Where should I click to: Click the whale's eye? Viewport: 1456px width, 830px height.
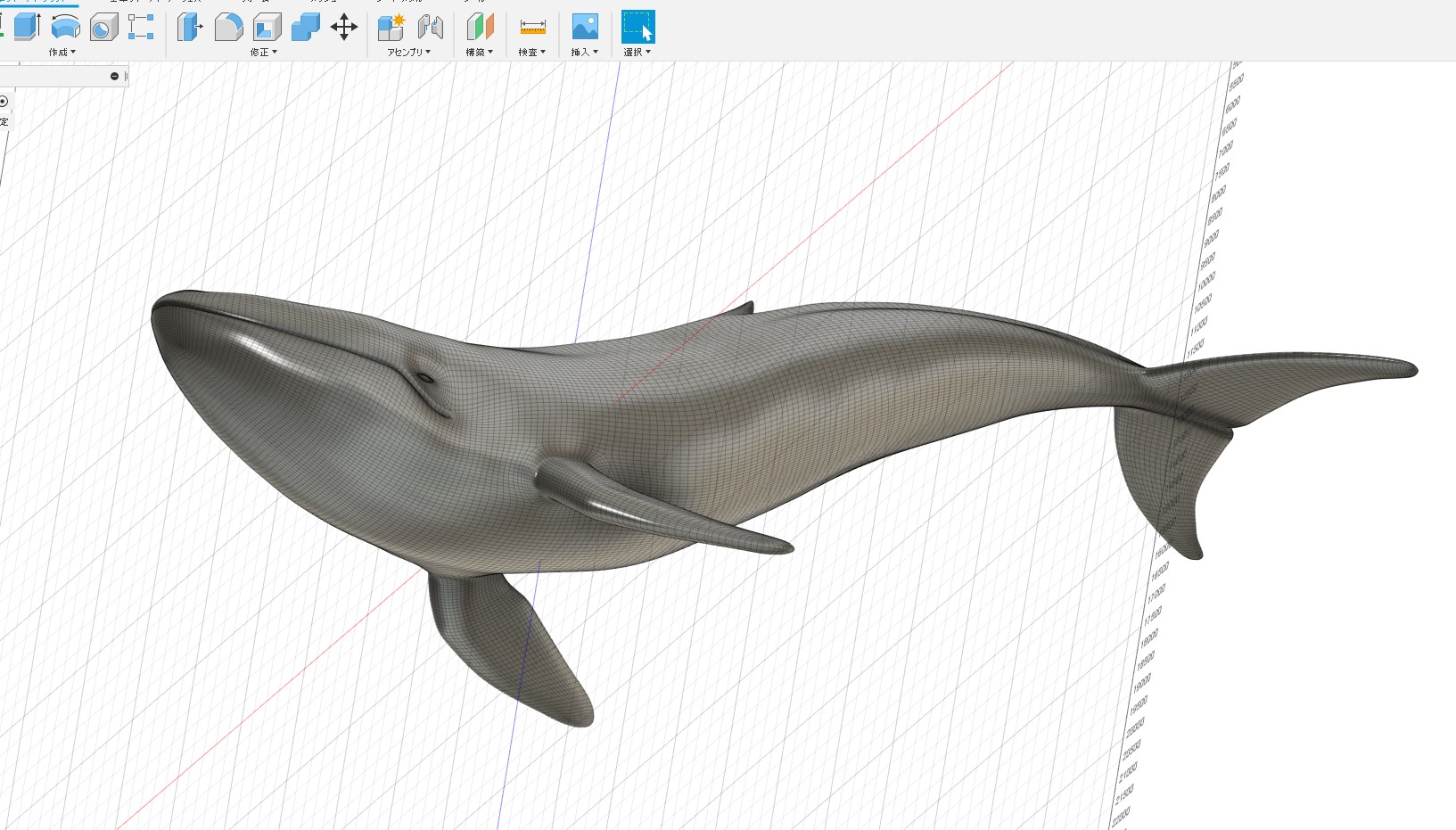426,379
